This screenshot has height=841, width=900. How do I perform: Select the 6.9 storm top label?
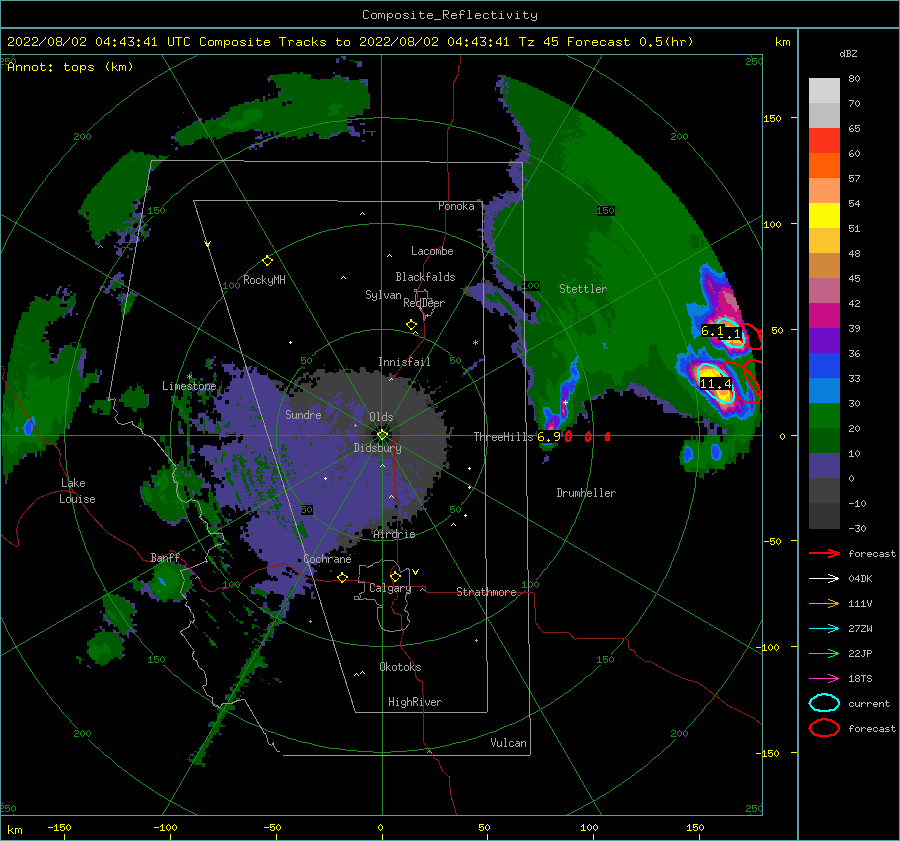pos(549,437)
